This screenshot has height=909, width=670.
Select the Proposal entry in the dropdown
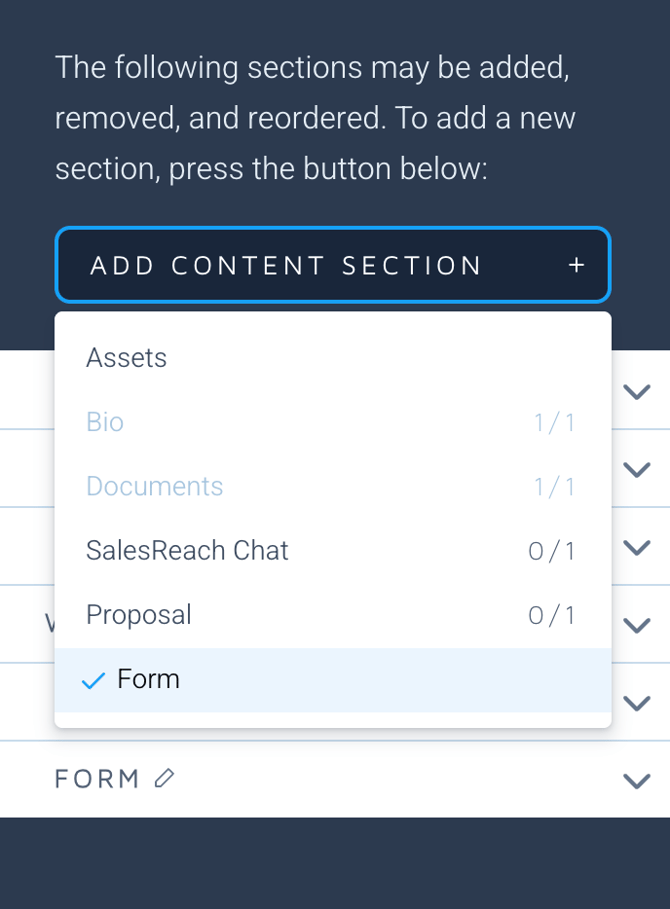coord(139,614)
